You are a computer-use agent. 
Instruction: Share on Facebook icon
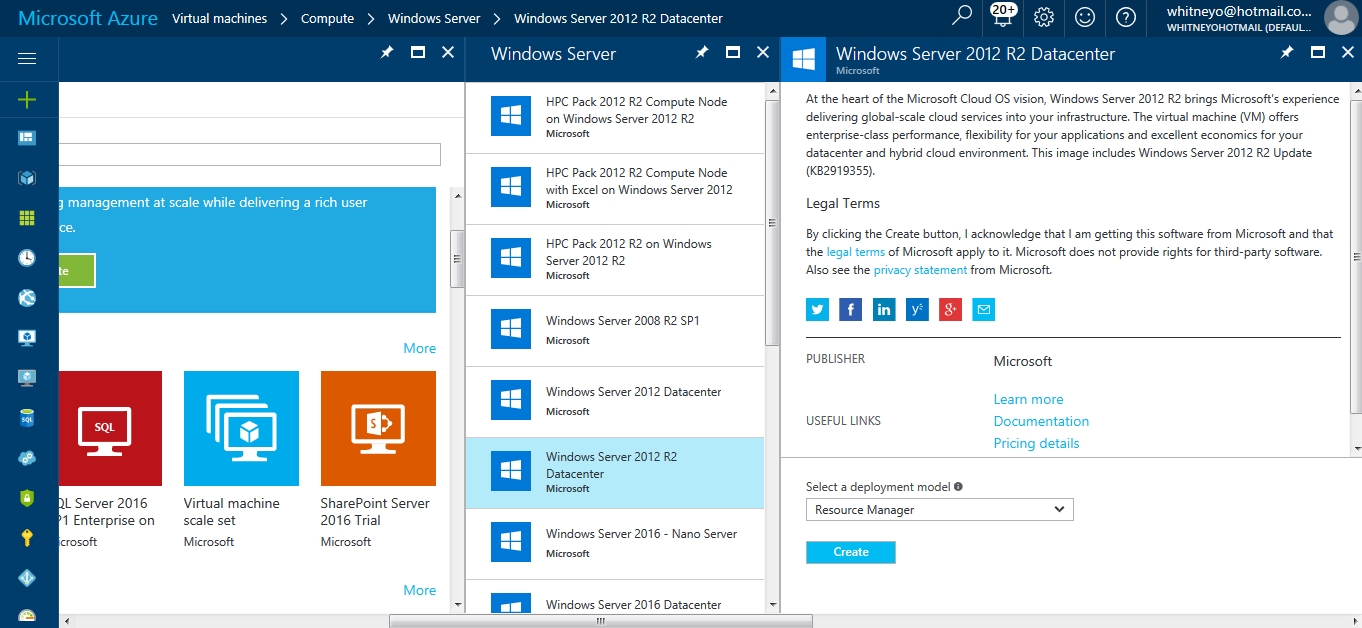851,309
